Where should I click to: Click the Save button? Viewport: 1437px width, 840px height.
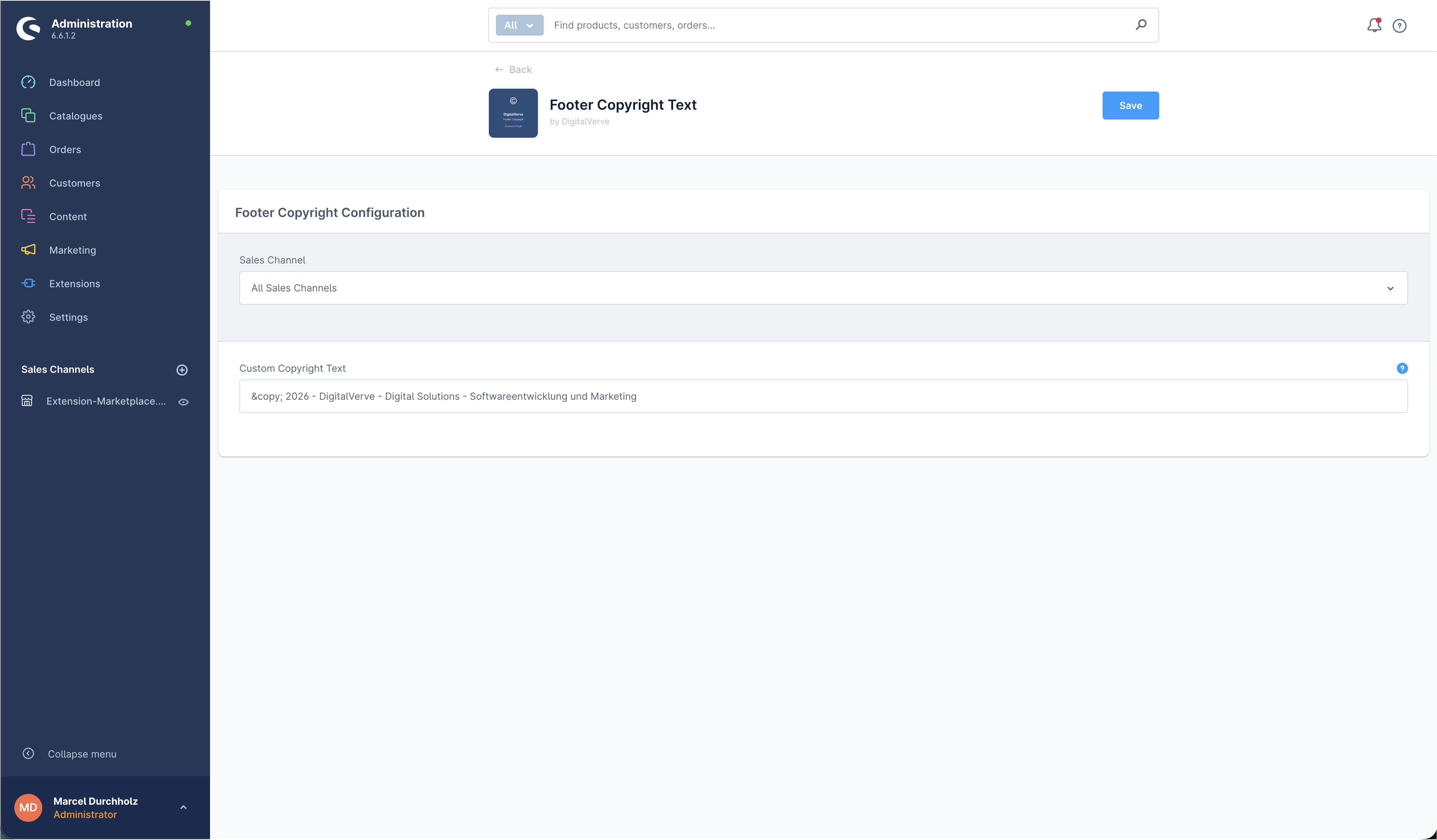coord(1129,106)
